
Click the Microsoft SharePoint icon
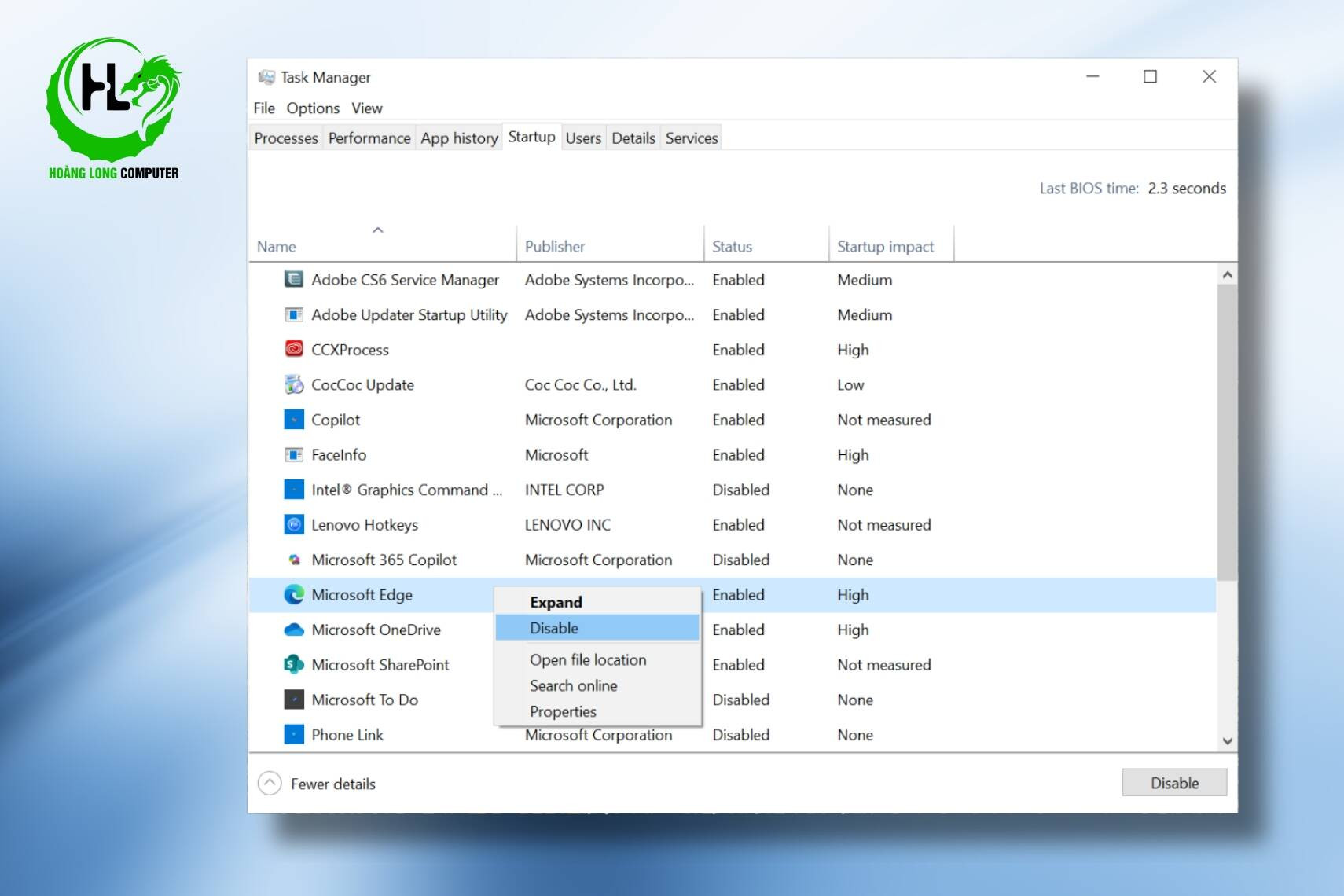click(x=293, y=665)
